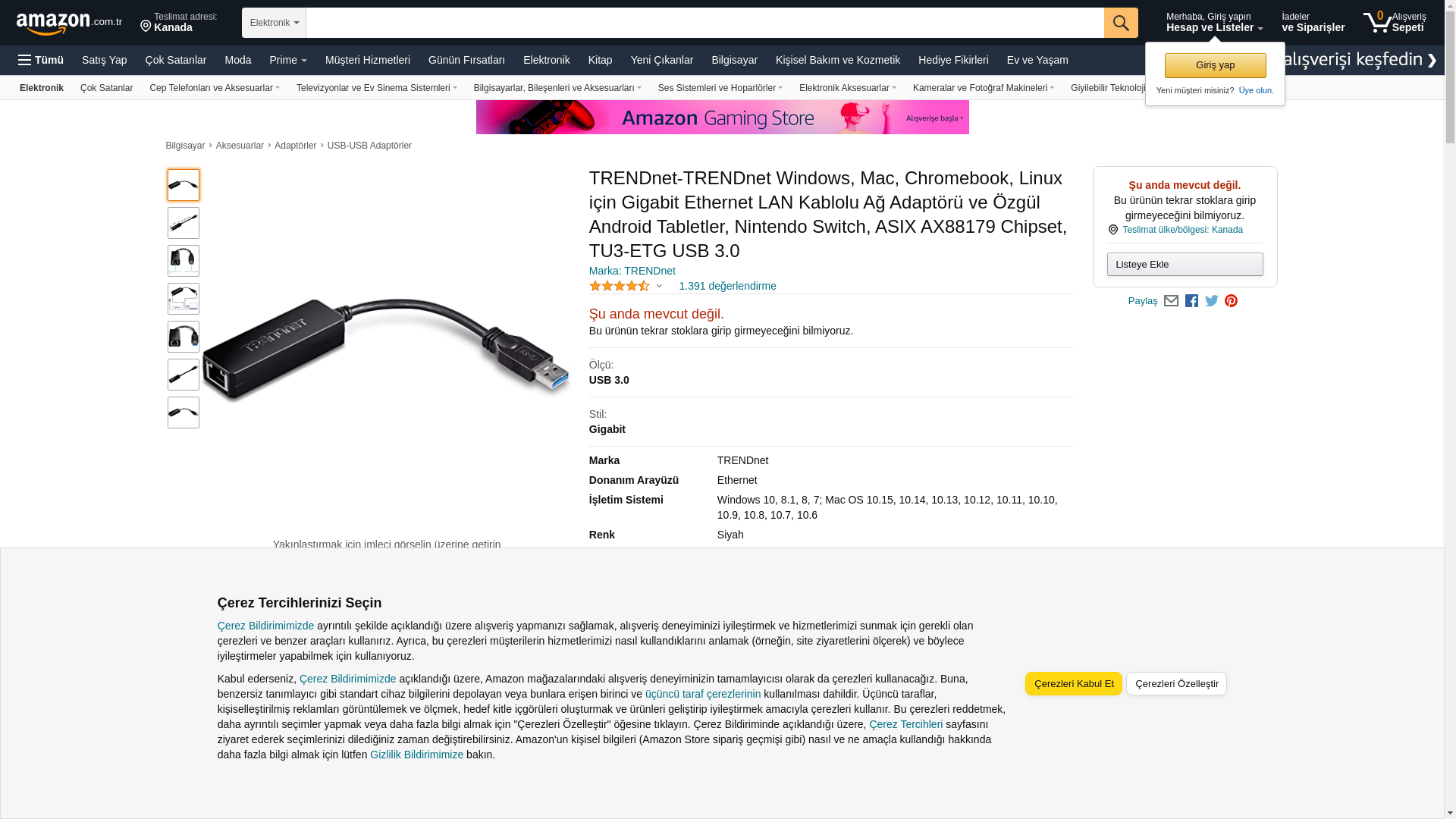Click the Çerezleri Özelleştir button
This screenshot has width=1456, height=819.
(1176, 684)
